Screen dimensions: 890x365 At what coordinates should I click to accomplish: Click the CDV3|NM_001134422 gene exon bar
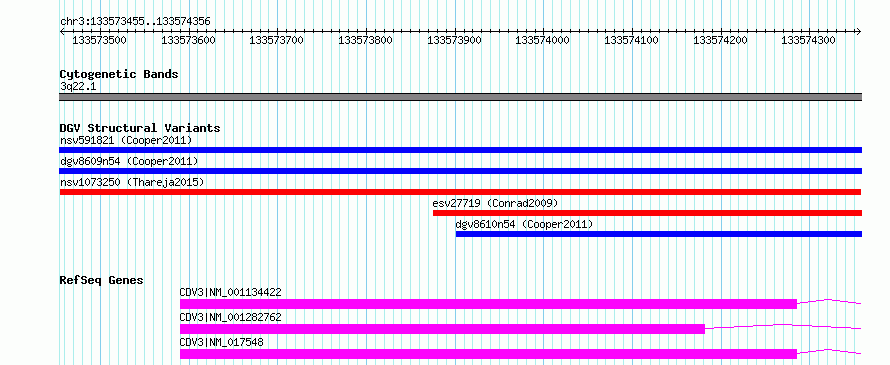[488, 304]
